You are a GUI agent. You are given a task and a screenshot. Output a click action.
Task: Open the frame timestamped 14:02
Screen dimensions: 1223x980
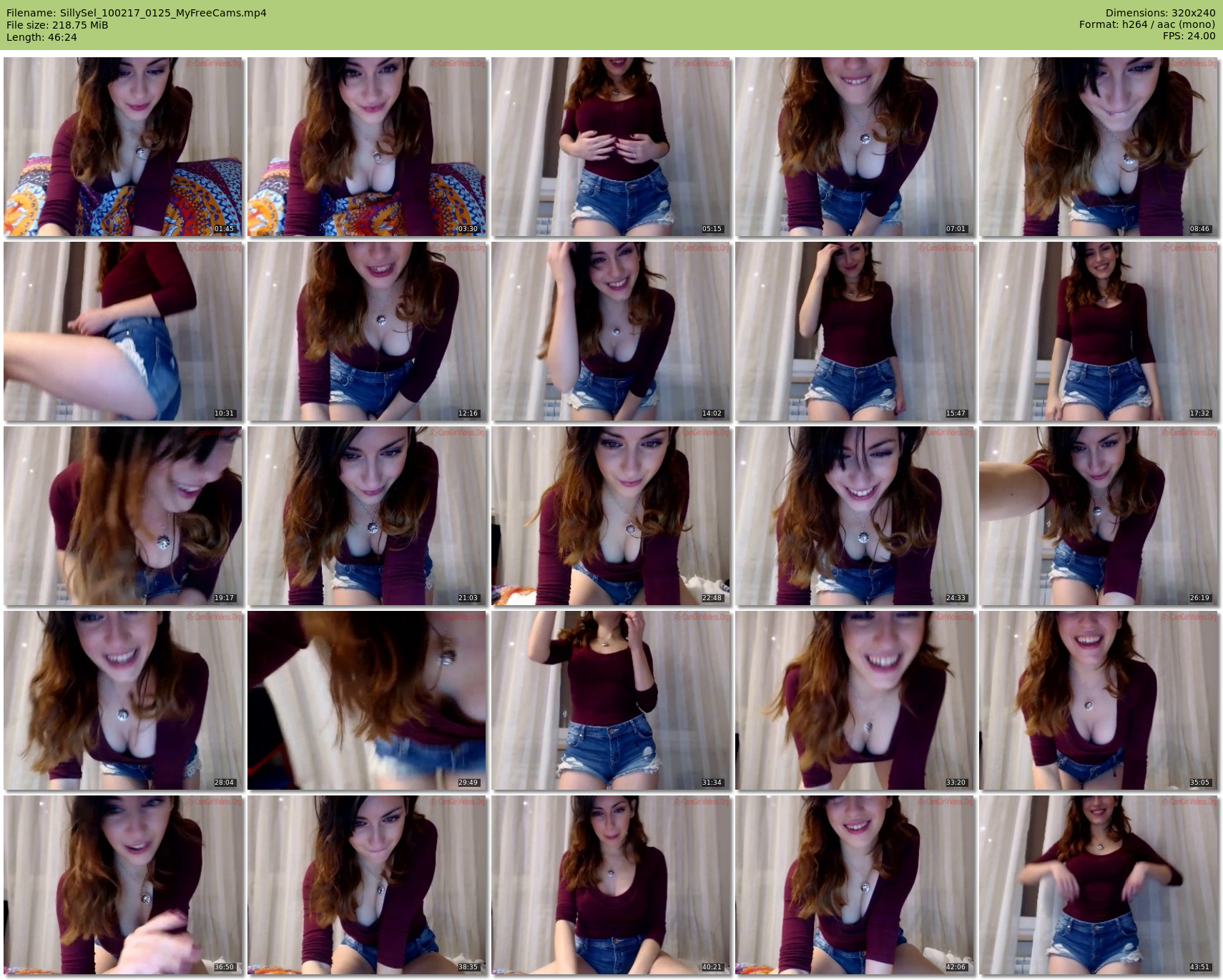(x=611, y=331)
